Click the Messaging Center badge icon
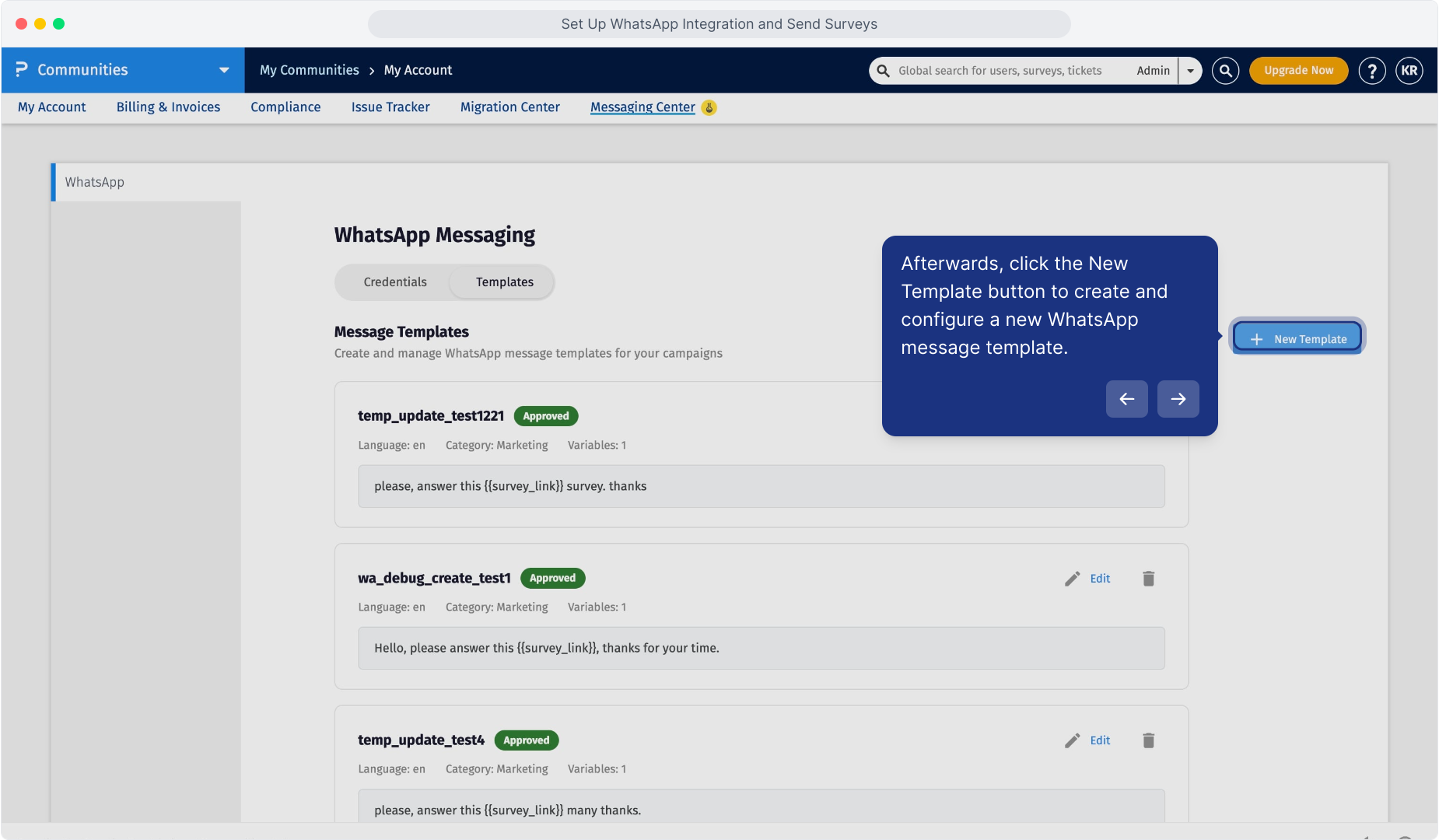Viewport: 1439px width, 840px height. (709, 108)
